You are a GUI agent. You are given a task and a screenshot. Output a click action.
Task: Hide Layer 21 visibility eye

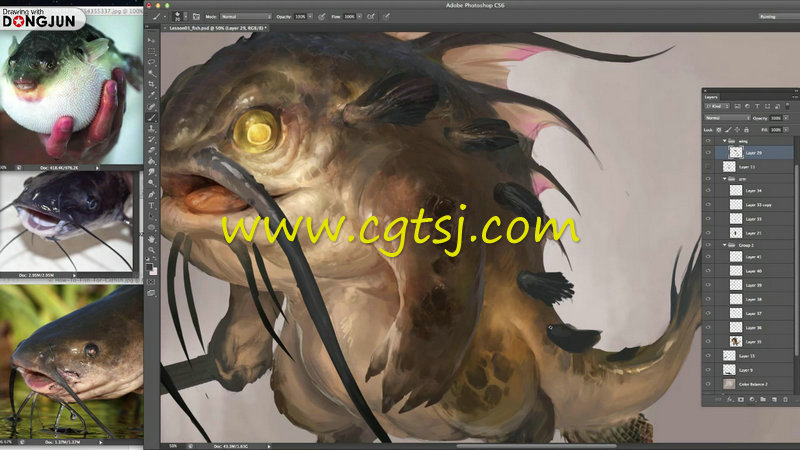point(708,232)
